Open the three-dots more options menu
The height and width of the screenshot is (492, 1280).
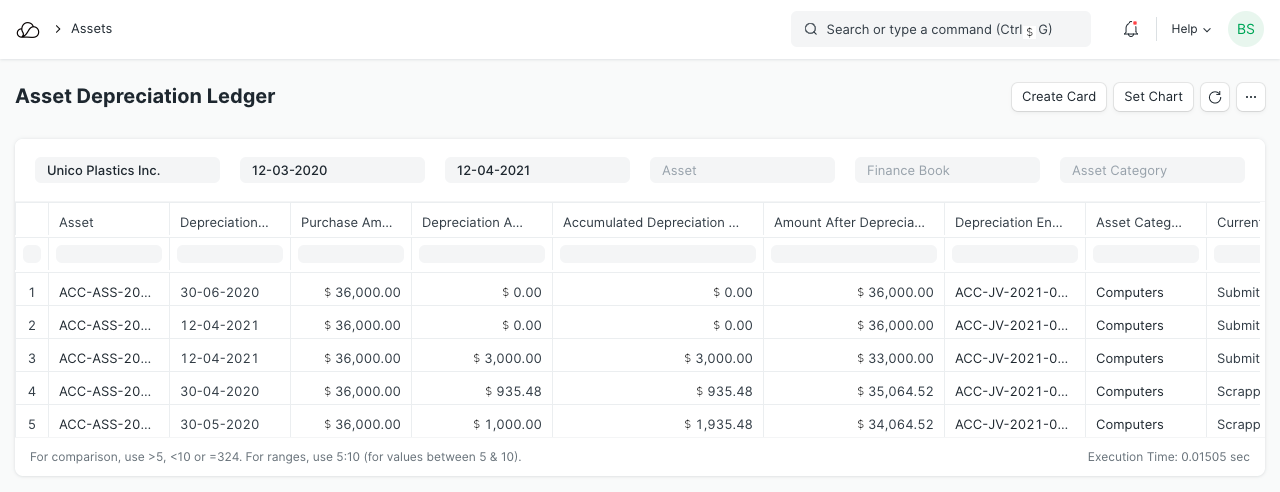point(1251,97)
